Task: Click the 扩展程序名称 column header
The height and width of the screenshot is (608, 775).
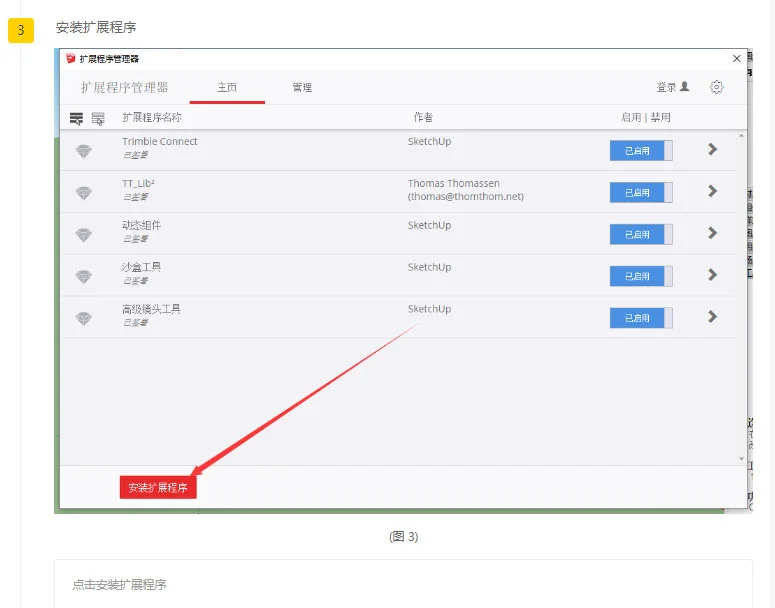Action: pos(152,117)
